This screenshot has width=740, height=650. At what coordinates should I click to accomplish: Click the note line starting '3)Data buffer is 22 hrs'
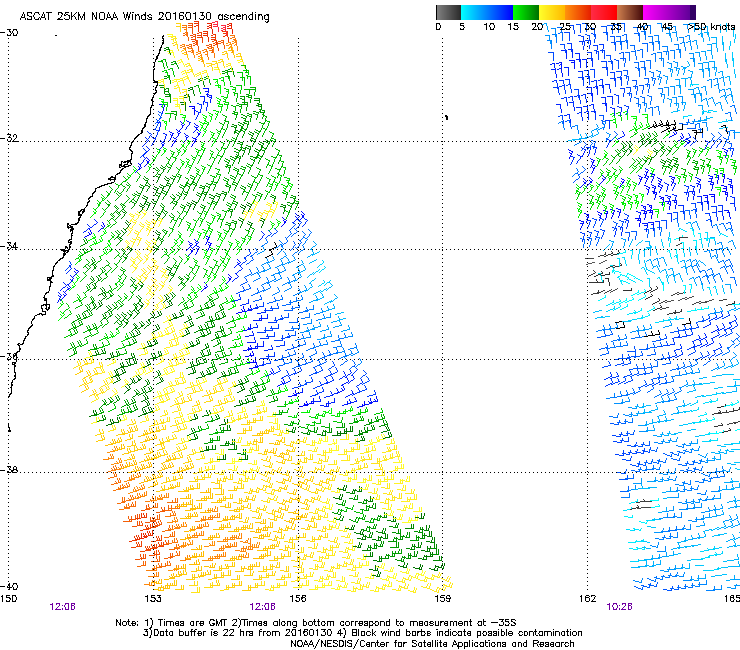(362, 633)
